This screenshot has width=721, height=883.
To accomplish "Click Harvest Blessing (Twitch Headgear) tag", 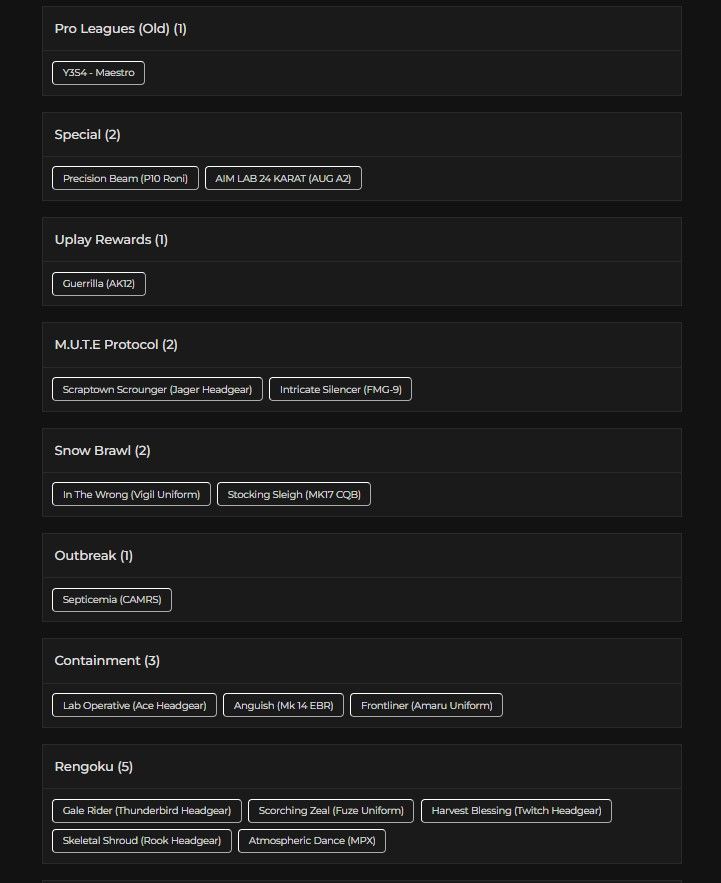I will click(x=517, y=810).
